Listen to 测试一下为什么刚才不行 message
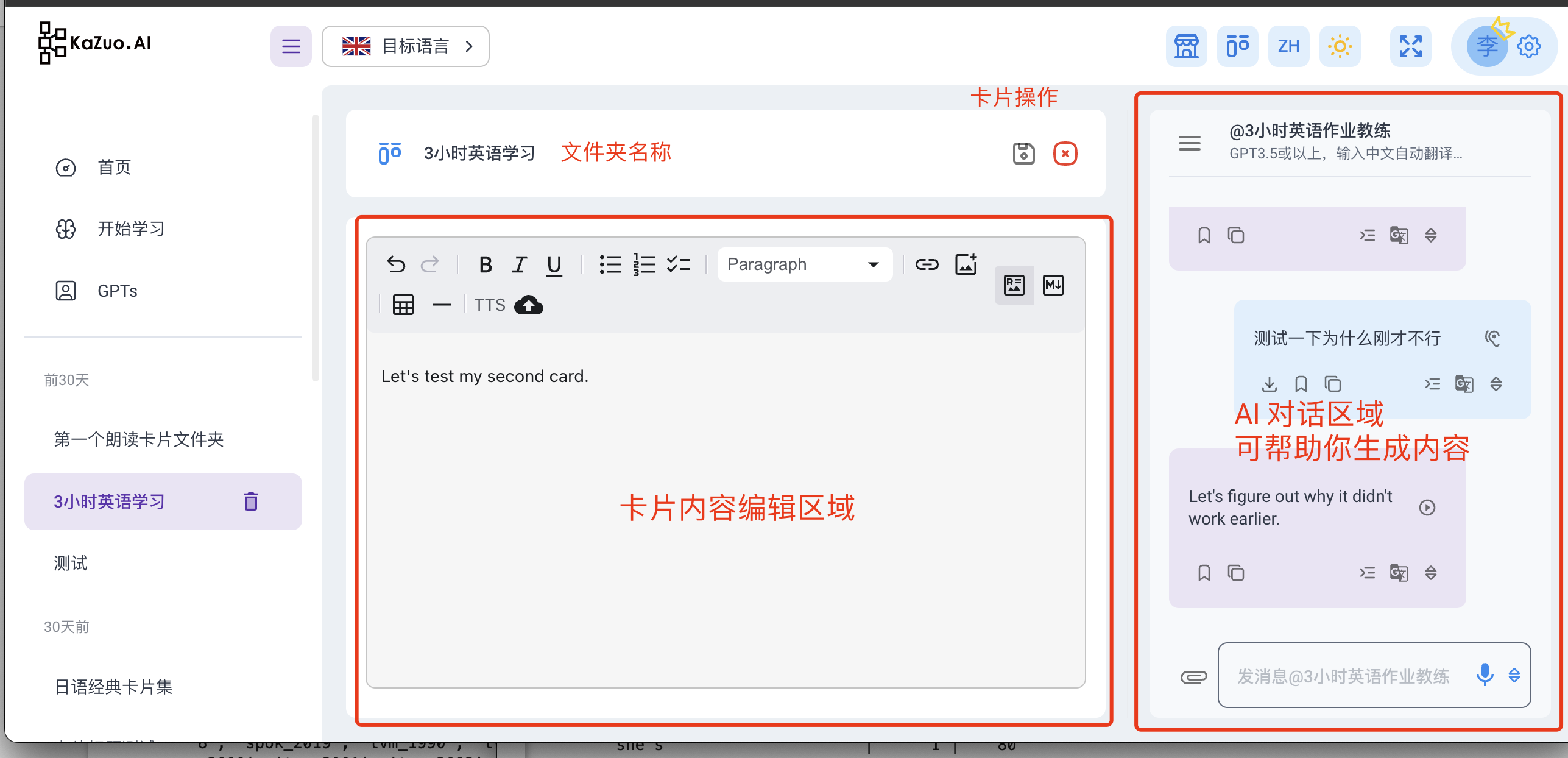The width and height of the screenshot is (1568, 758). 1492,338
